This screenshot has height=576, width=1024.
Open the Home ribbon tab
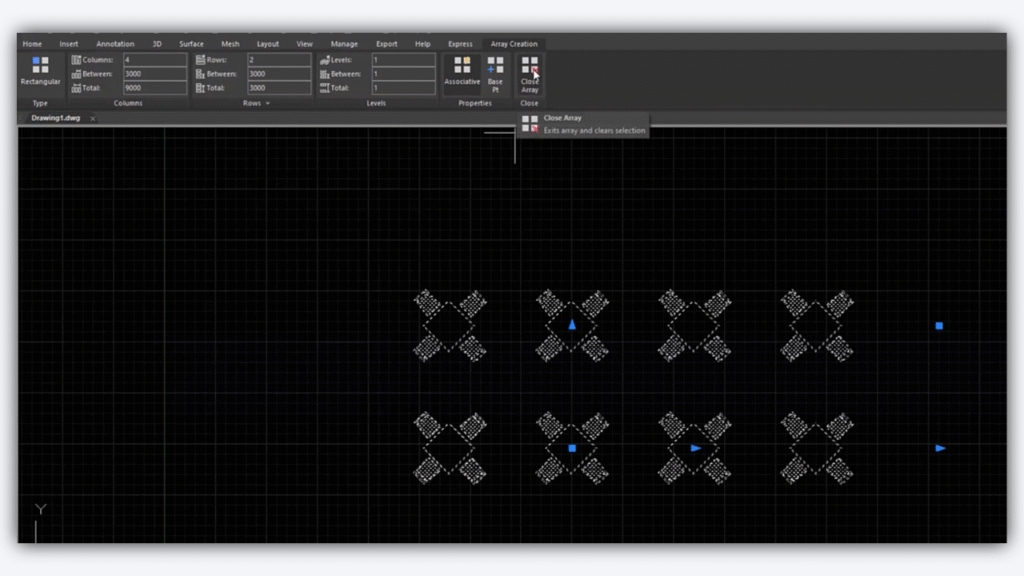32,43
